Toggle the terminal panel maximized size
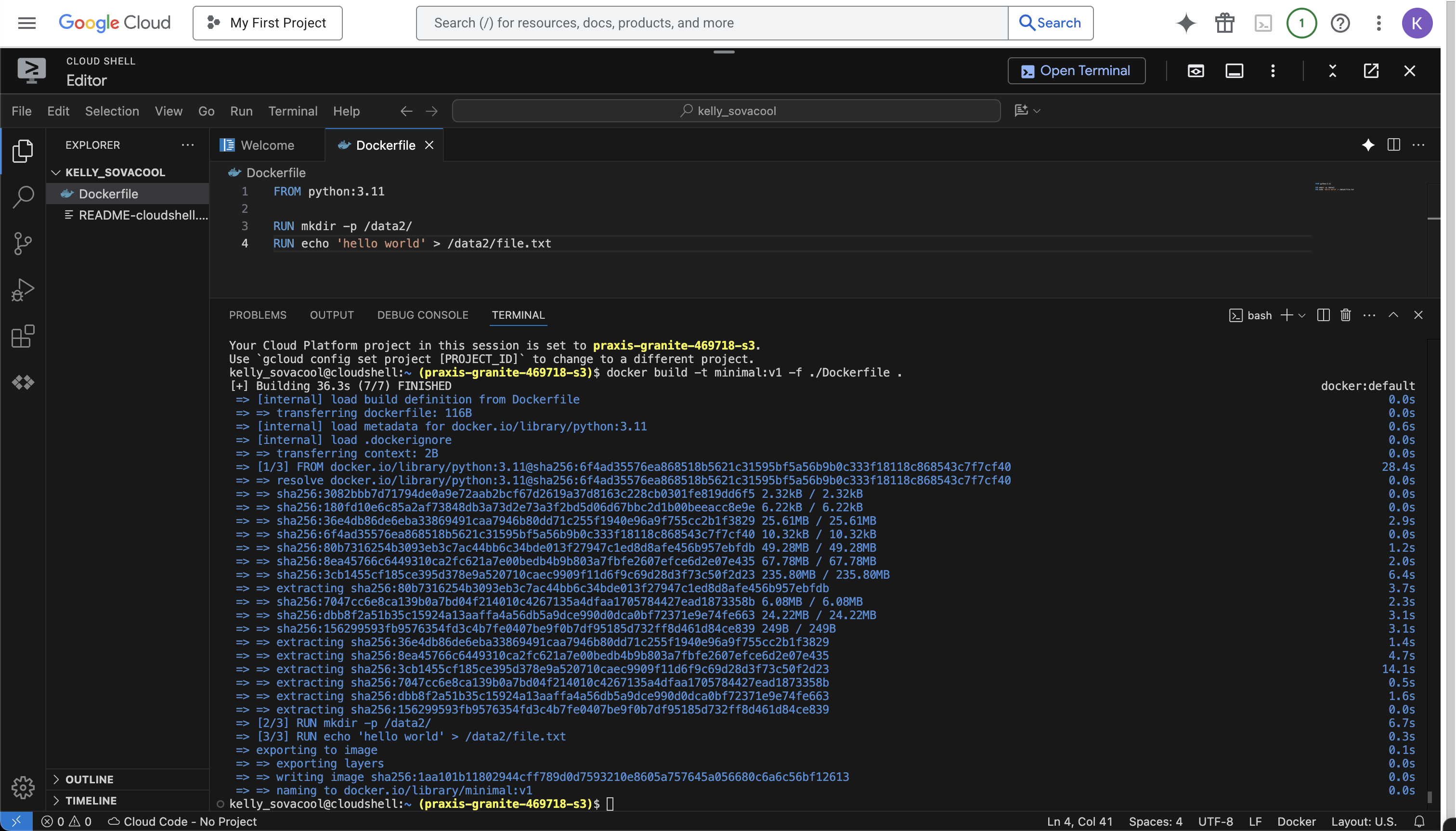This screenshot has width=1456, height=831. (1393, 315)
